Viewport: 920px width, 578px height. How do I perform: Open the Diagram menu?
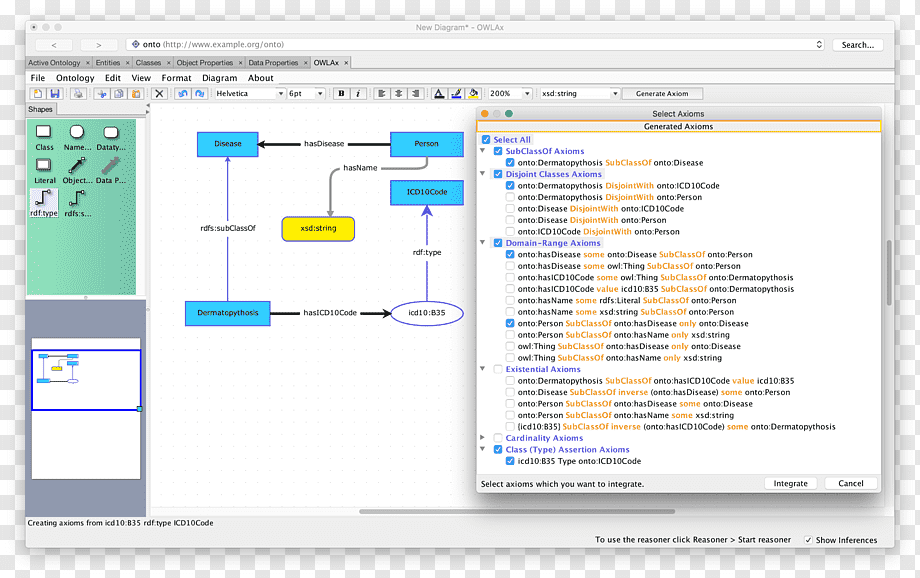[x=219, y=78]
